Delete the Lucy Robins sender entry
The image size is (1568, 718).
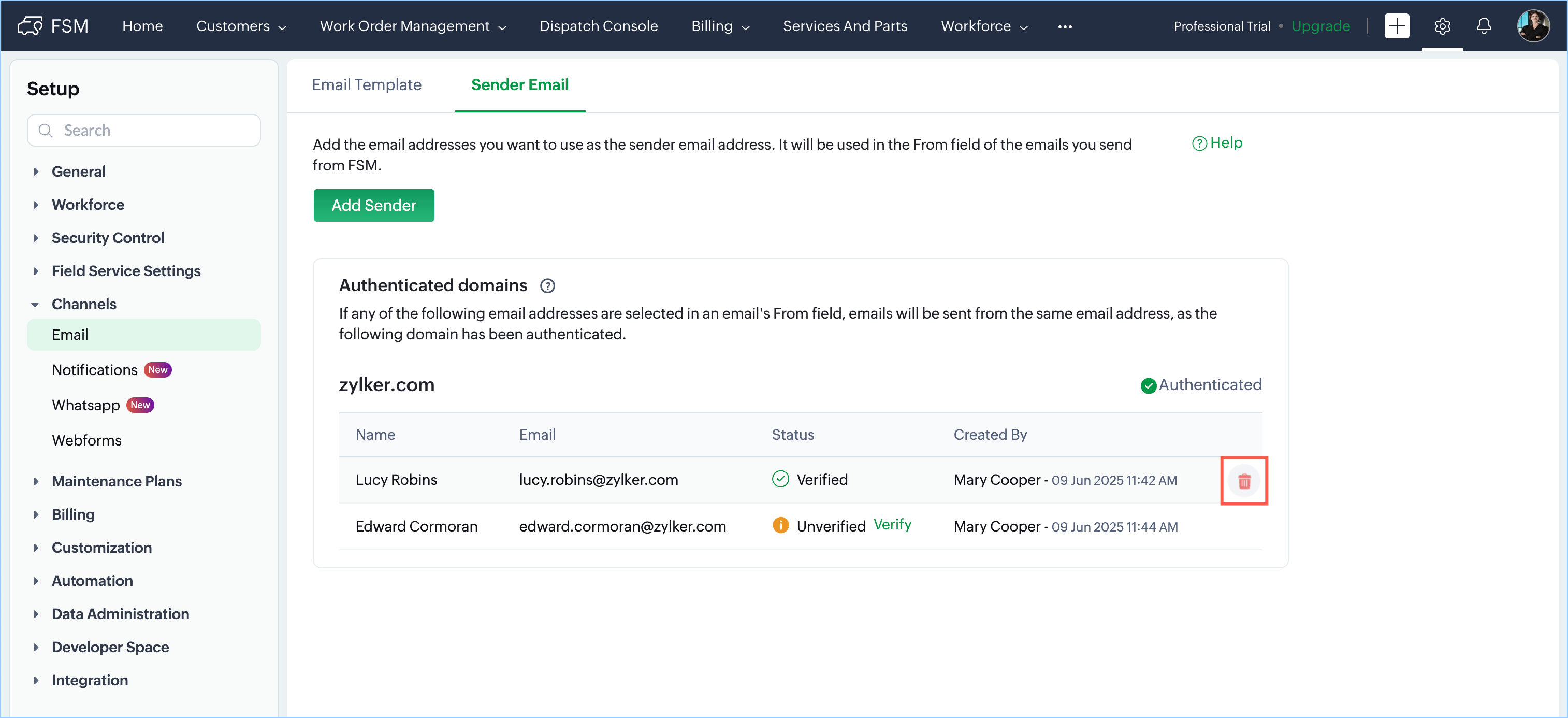pyautogui.click(x=1243, y=481)
